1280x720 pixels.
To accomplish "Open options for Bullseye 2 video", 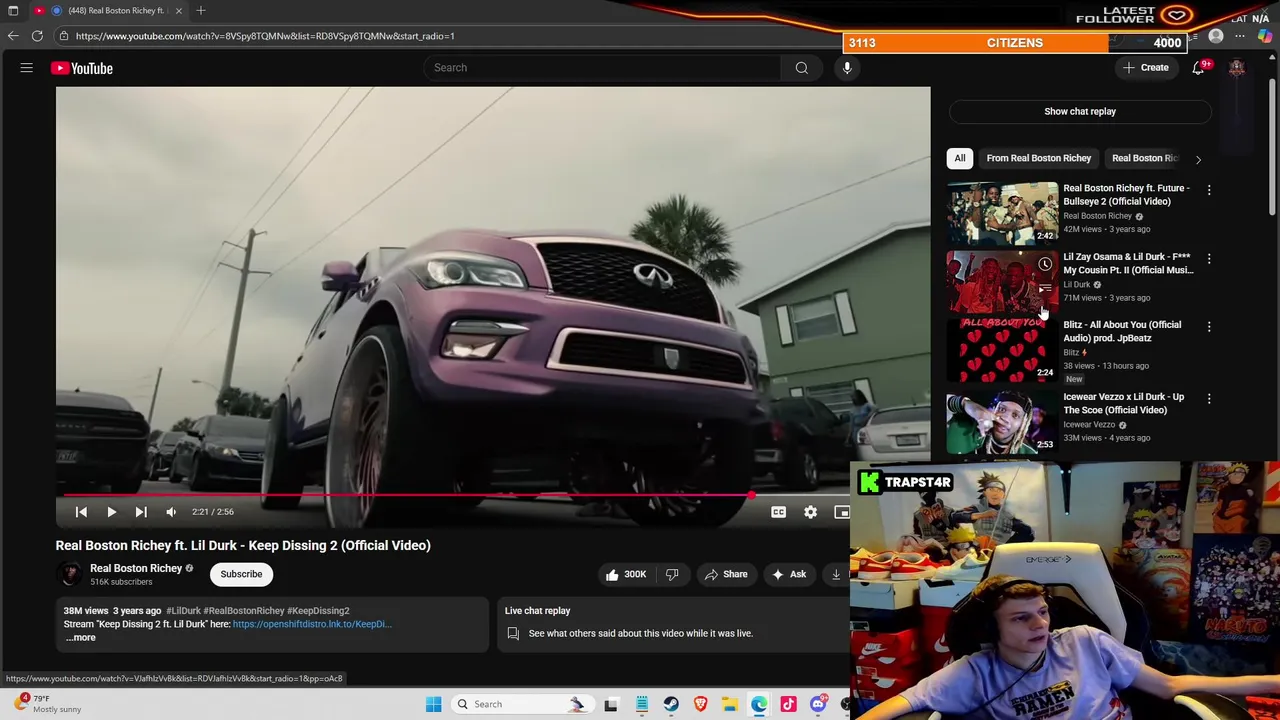I will pyautogui.click(x=1209, y=189).
